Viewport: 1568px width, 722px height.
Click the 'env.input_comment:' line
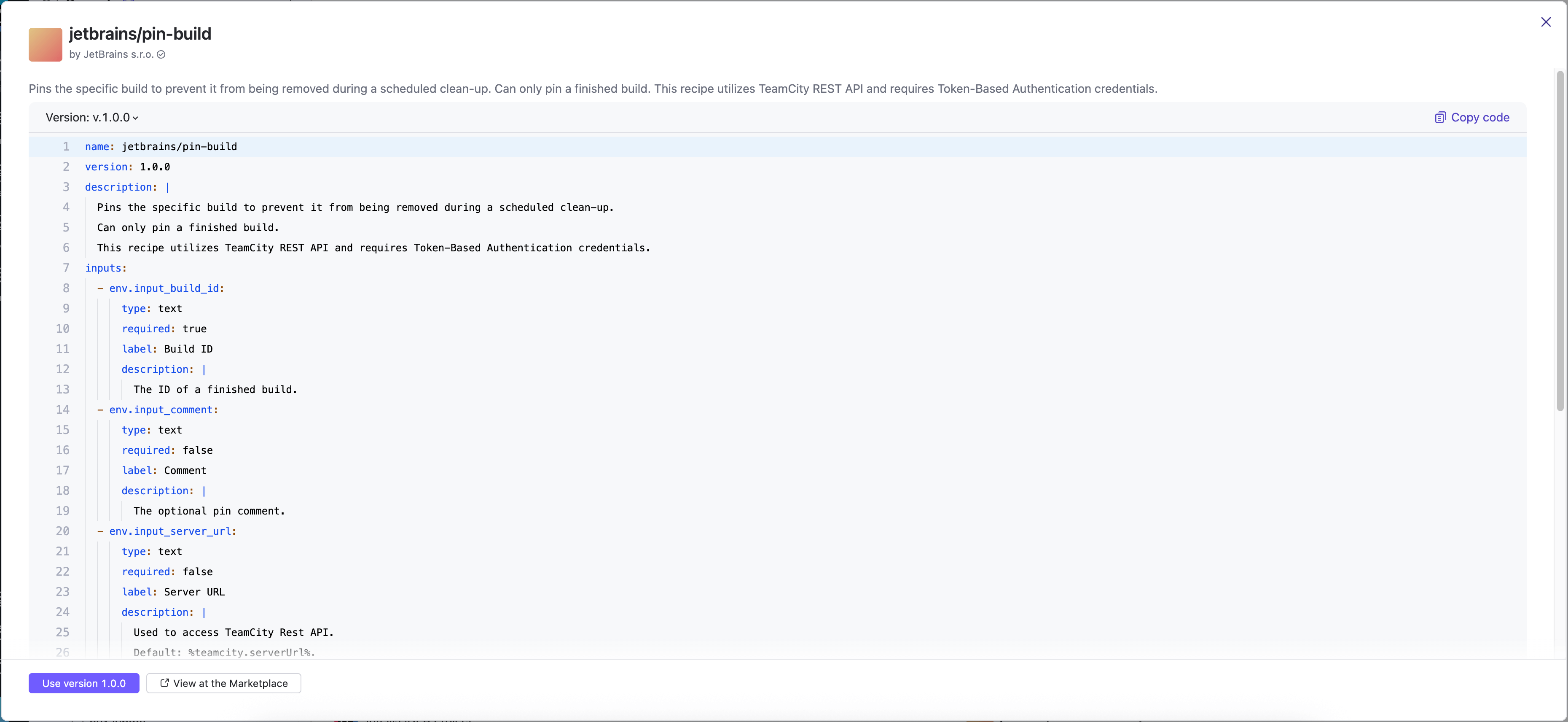[158, 409]
